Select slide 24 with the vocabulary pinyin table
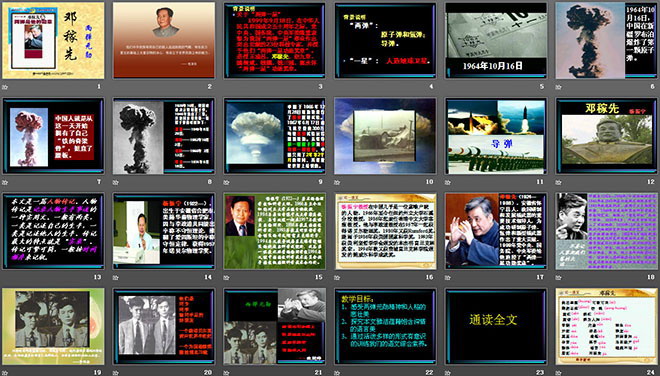 607,326
